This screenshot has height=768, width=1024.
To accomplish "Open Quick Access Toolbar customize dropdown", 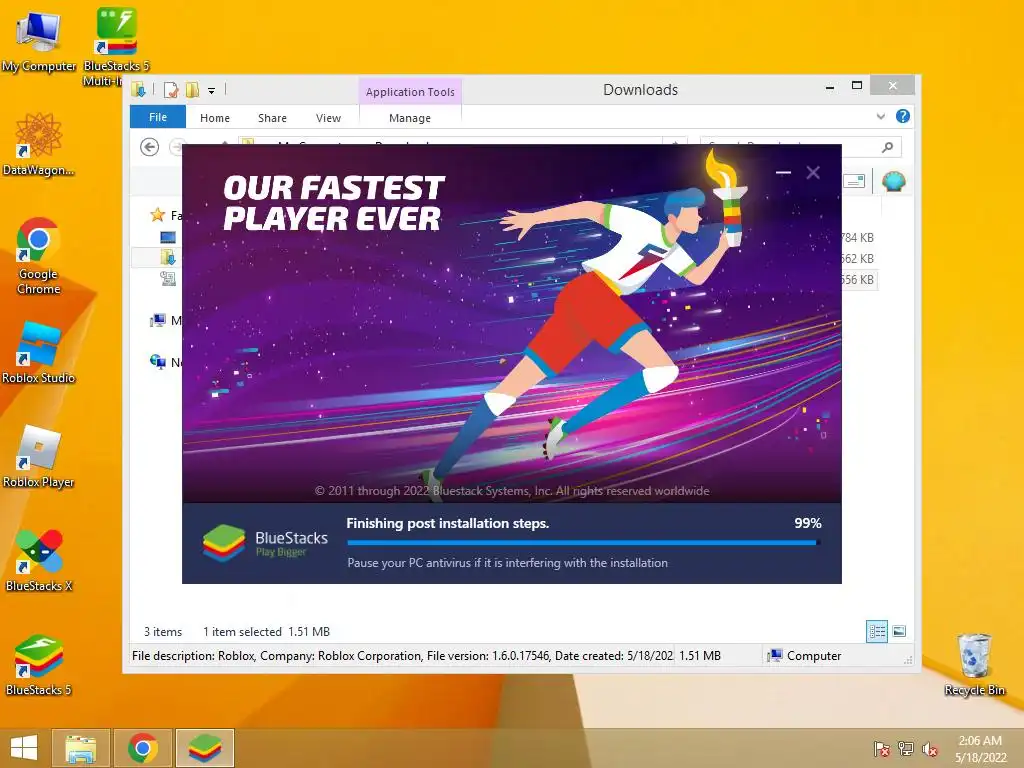I will tap(212, 91).
